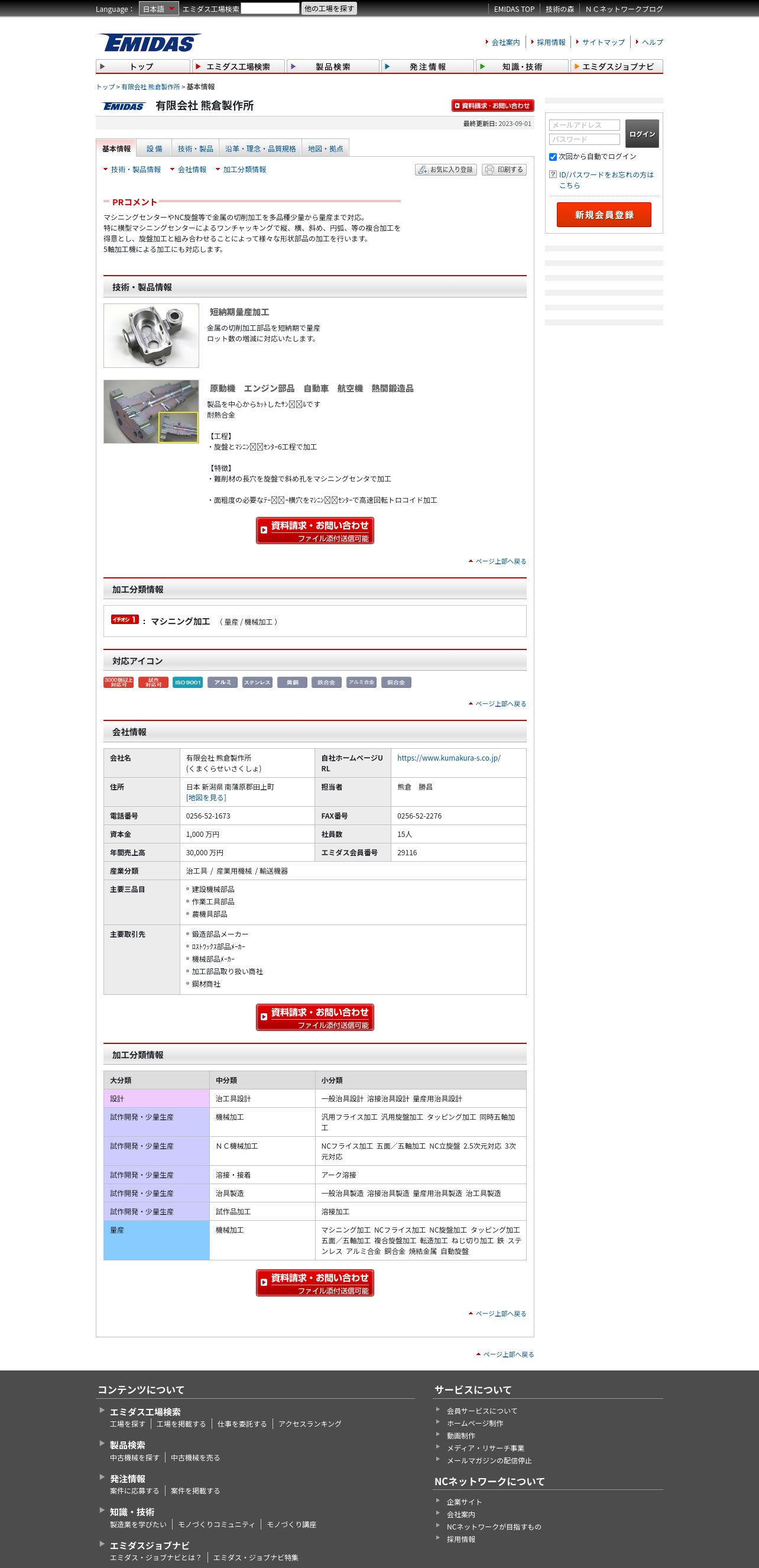This screenshot has height=1568, width=759.
Task: Click red 資料請求・お問い合わせ button beside company name
Action: click(492, 105)
